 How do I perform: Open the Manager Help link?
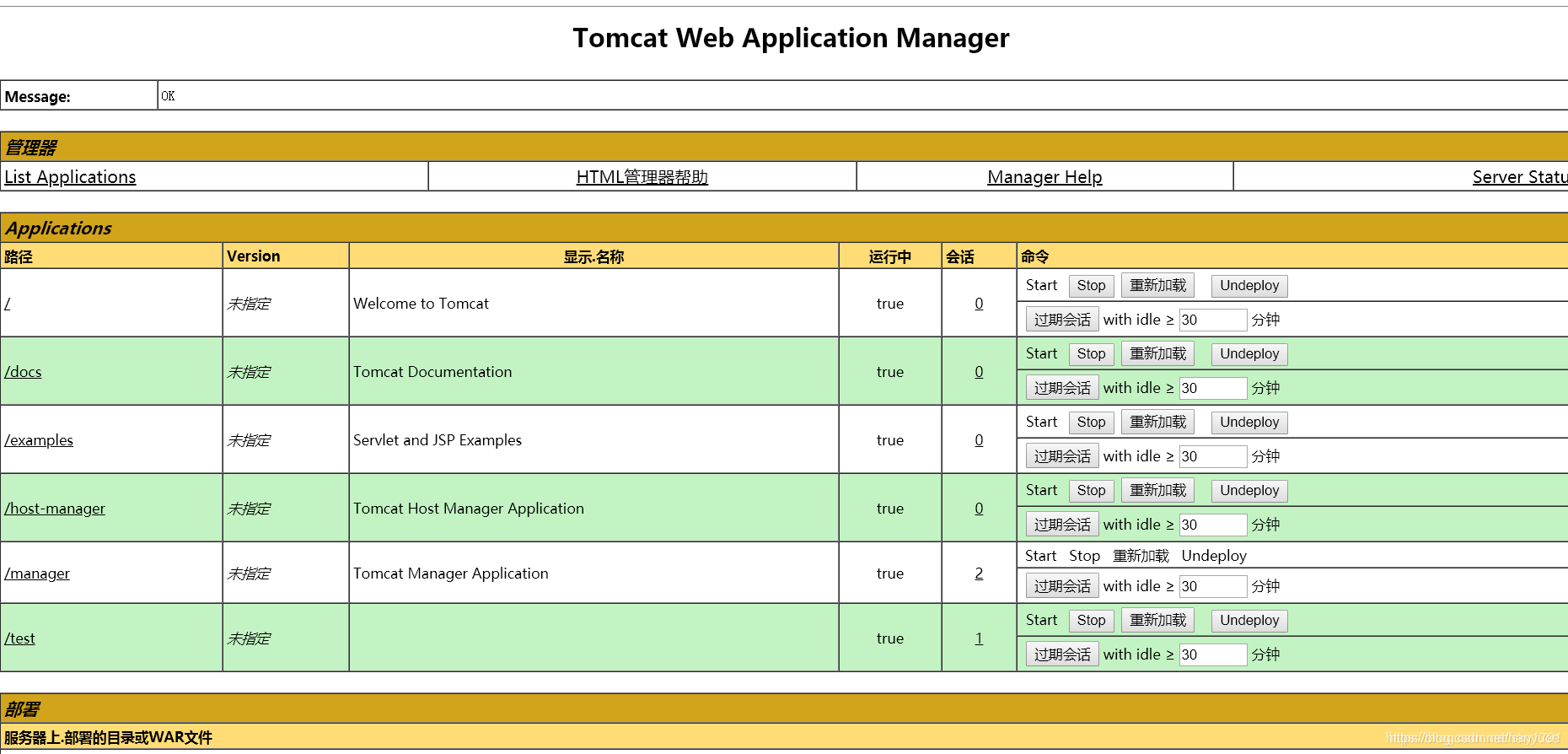1044,177
